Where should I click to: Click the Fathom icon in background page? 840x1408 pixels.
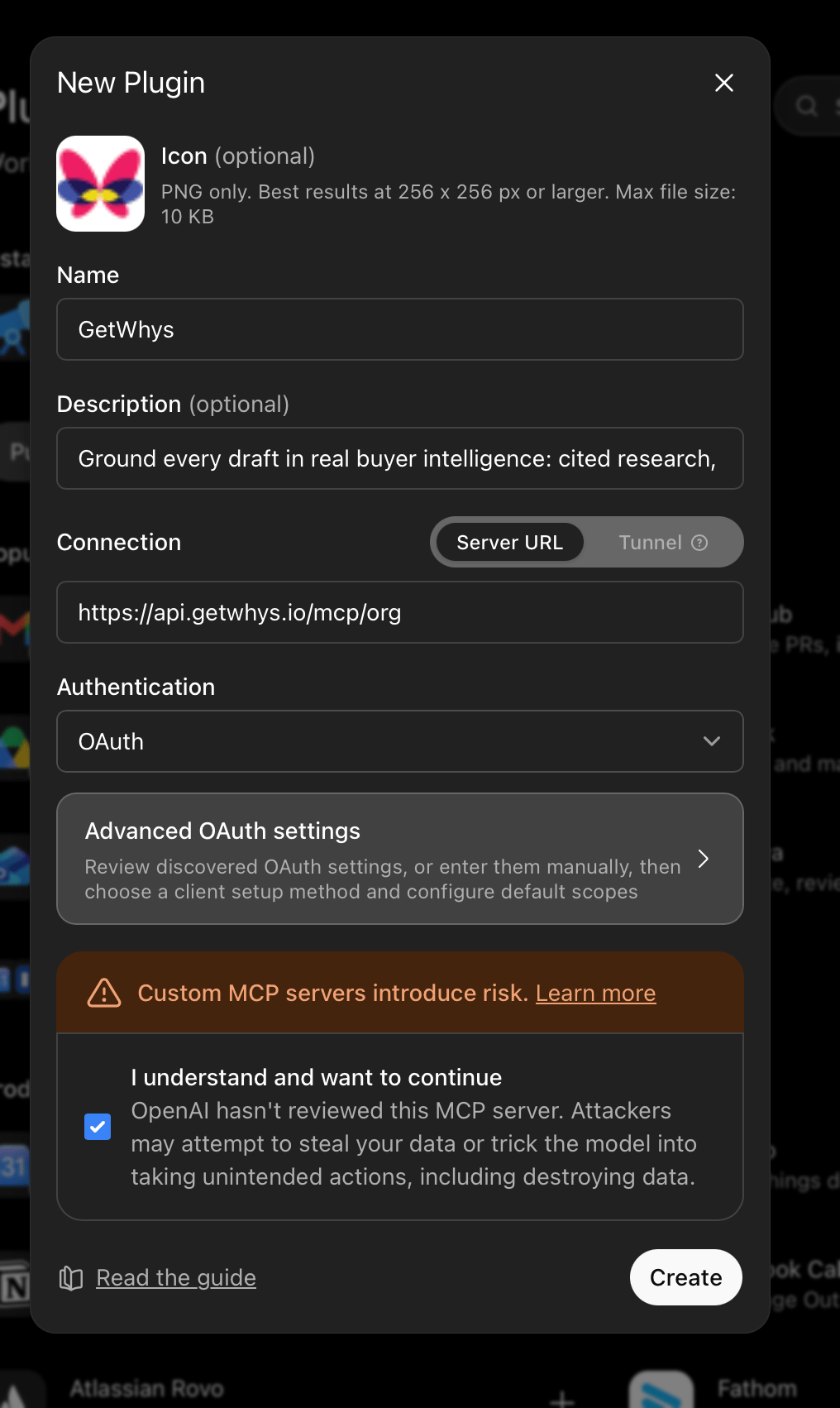661,1390
